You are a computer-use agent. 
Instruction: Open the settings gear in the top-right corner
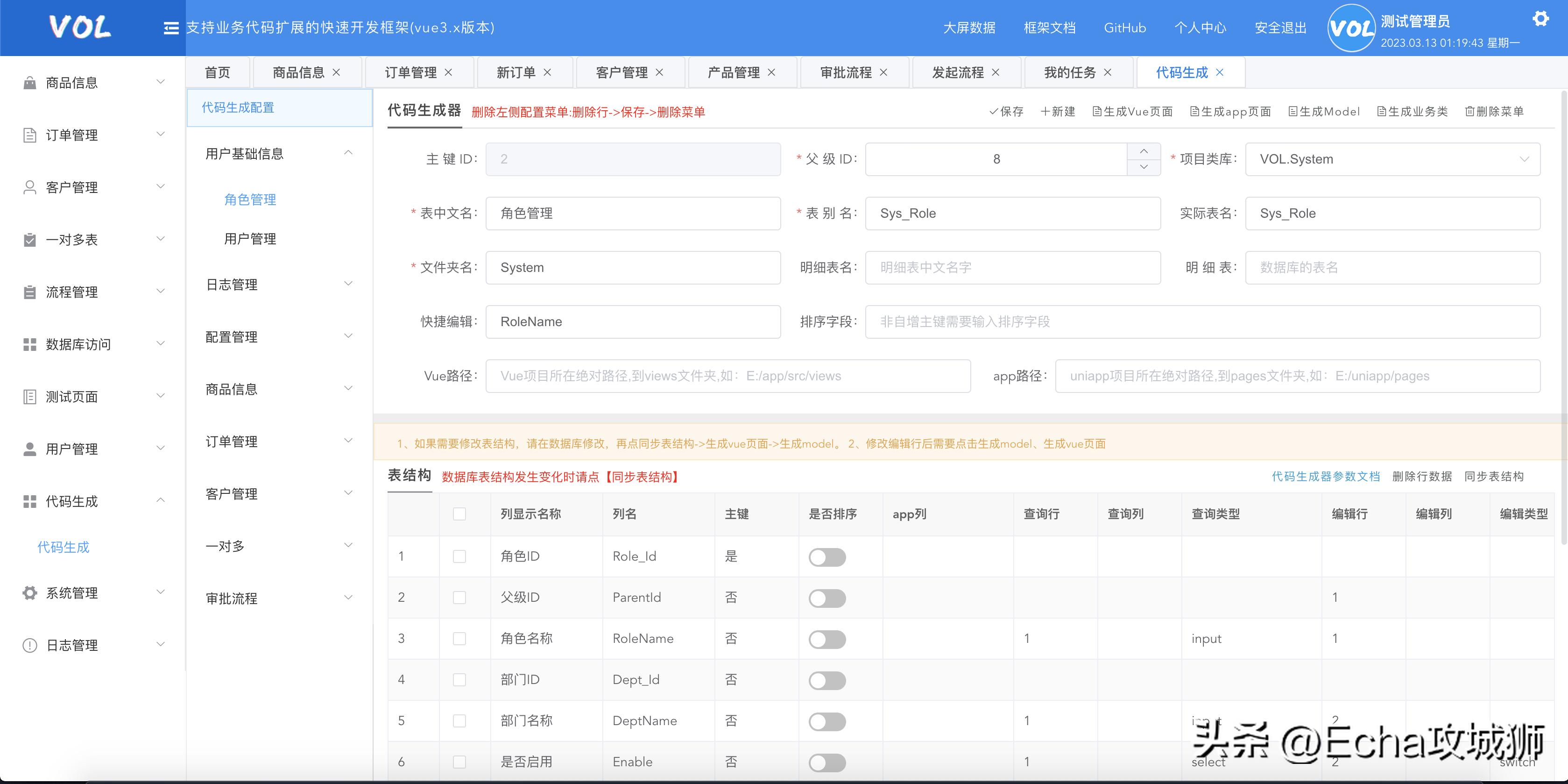[1541, 18]
